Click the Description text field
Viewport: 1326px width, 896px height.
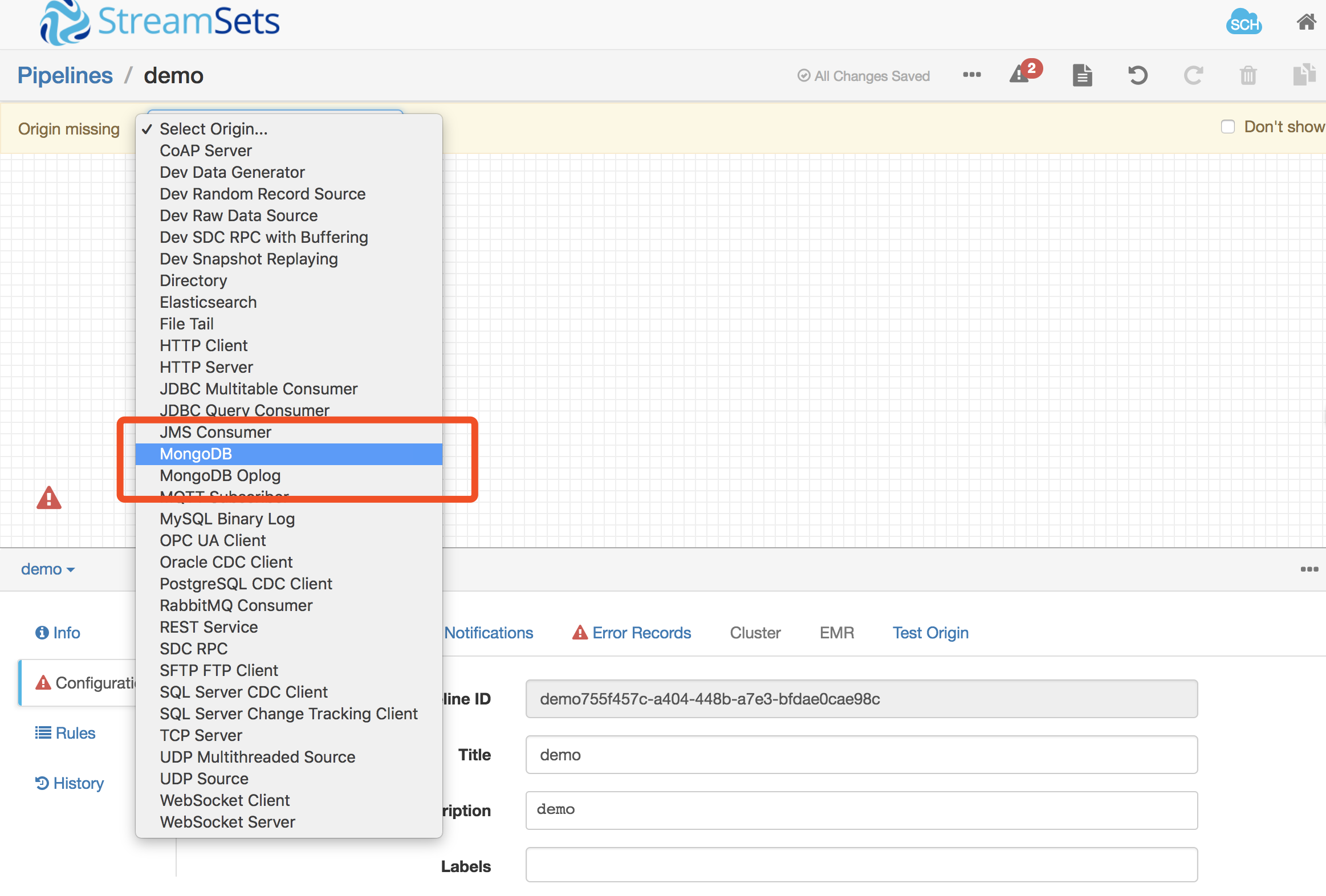click(861, 811)
